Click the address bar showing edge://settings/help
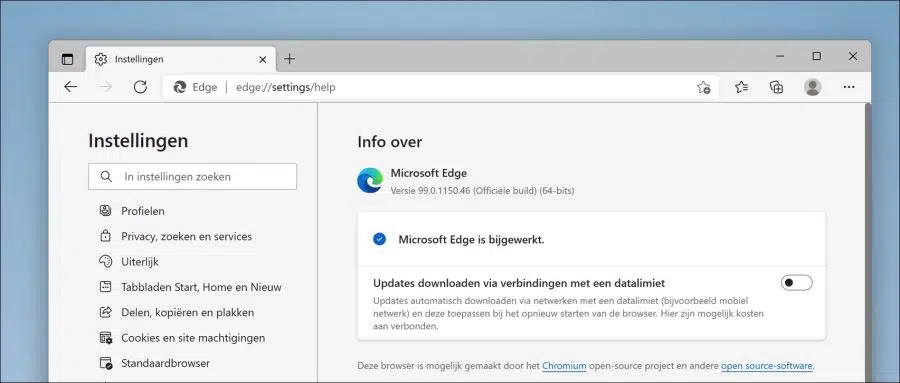The width and height of the screenshot is (900, 383). point(440,87)
